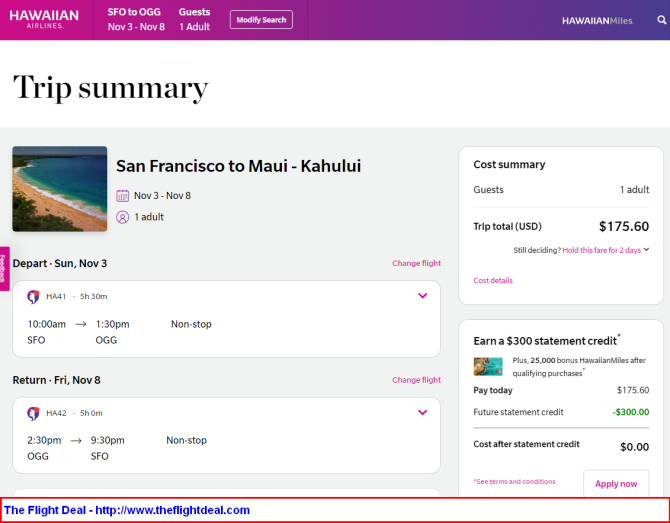Screen dimensions: 670x523
Task: Click the credit card image in offer
Action: click(488, 367)
